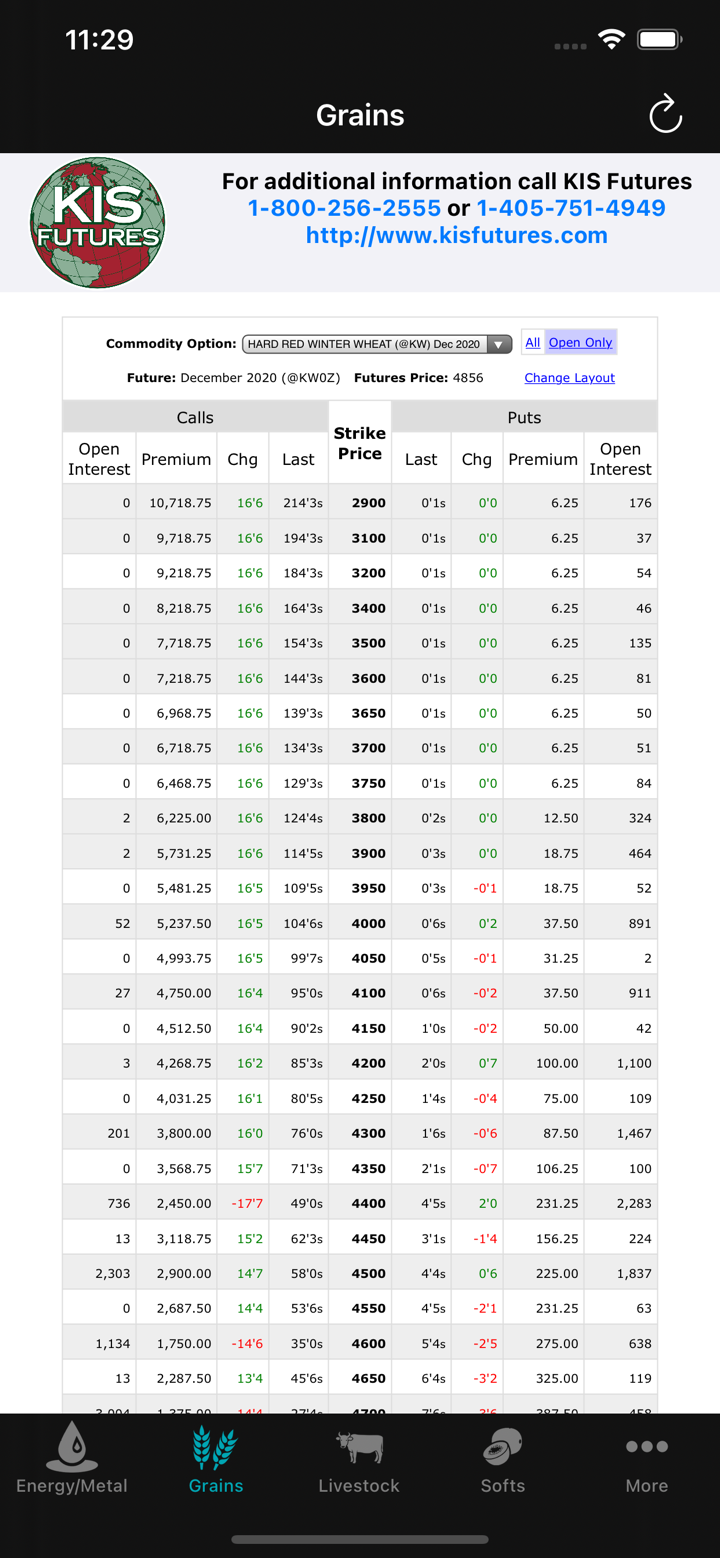This screenshot has width=720, height=1558.
Task: Open the Energy/Metal droplet tab icon
Action: tap(71, 1447)
